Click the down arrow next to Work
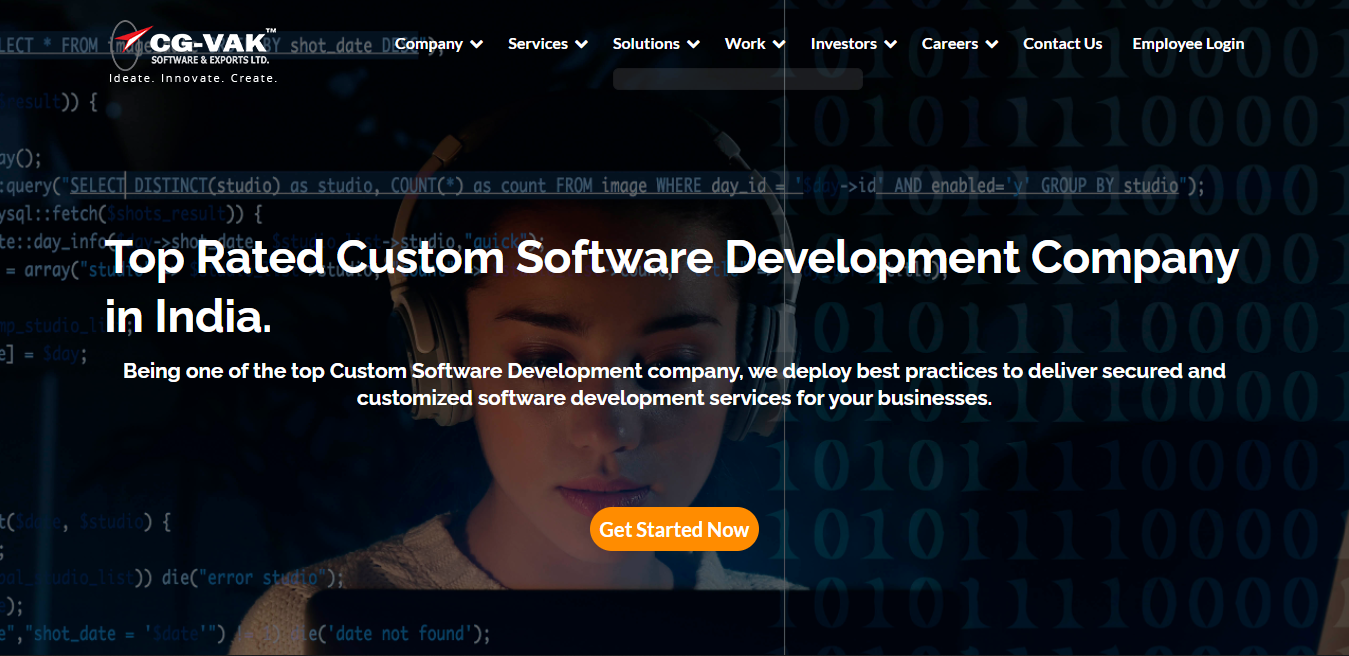The height and width of the screenshot is (656, 1349). (780, 44)
